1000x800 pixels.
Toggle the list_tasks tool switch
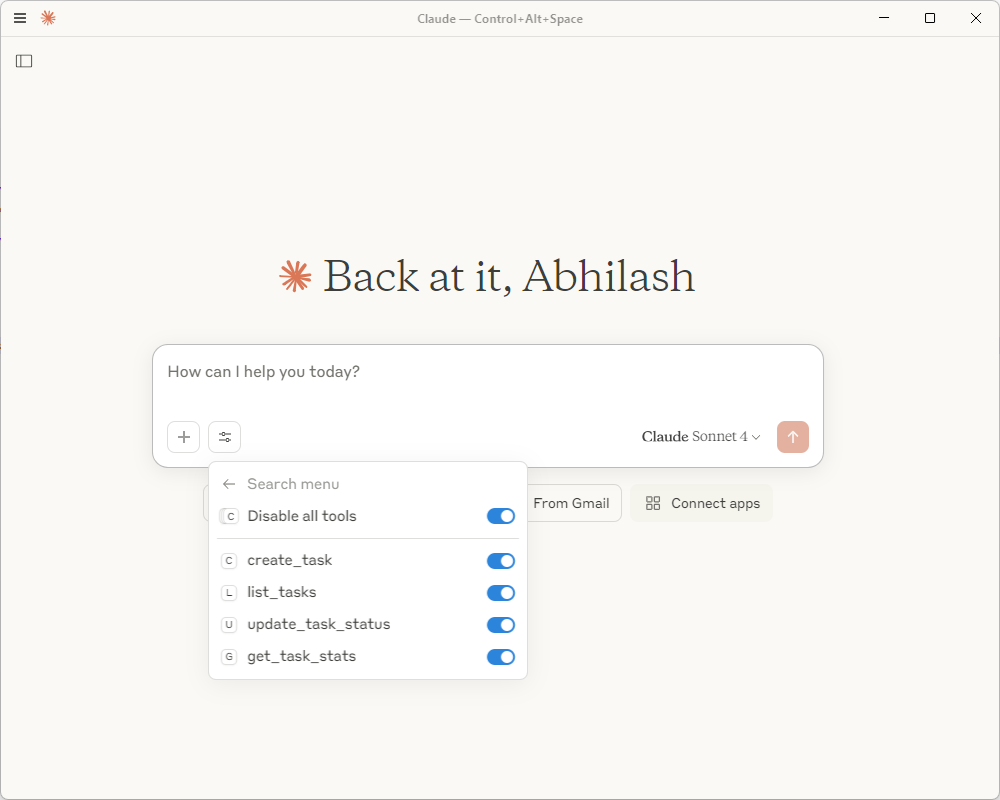click(x=501, y=593)
